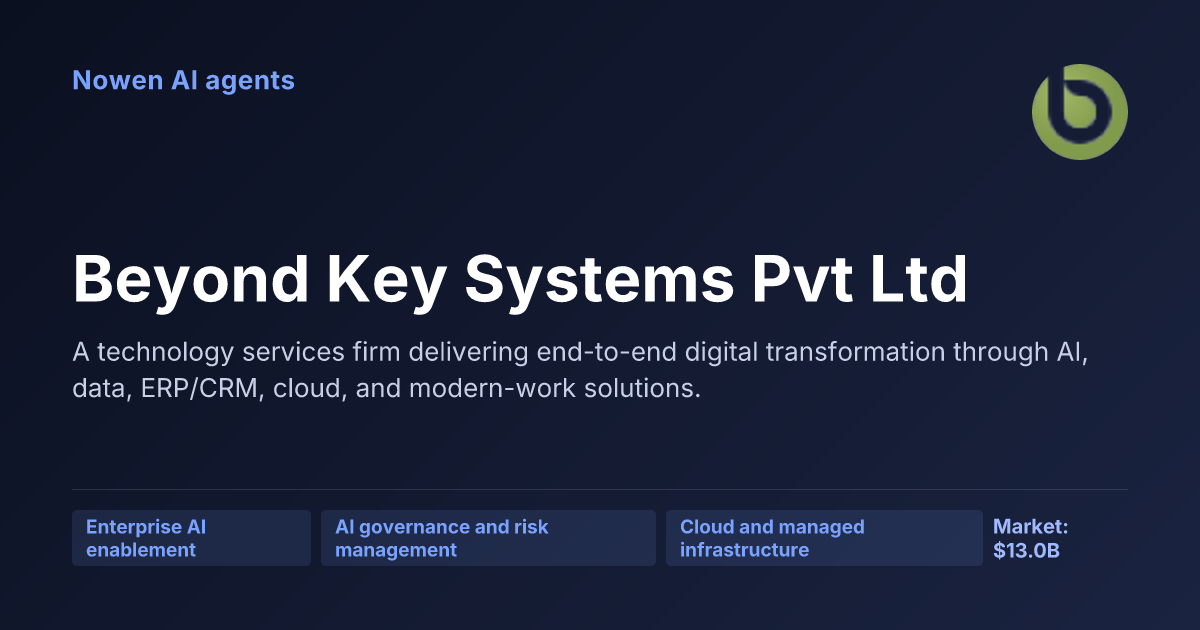Select the Enterprise AI enablement tag
The width and height of the screenshot is (1200, 630).
click(191, 538)
